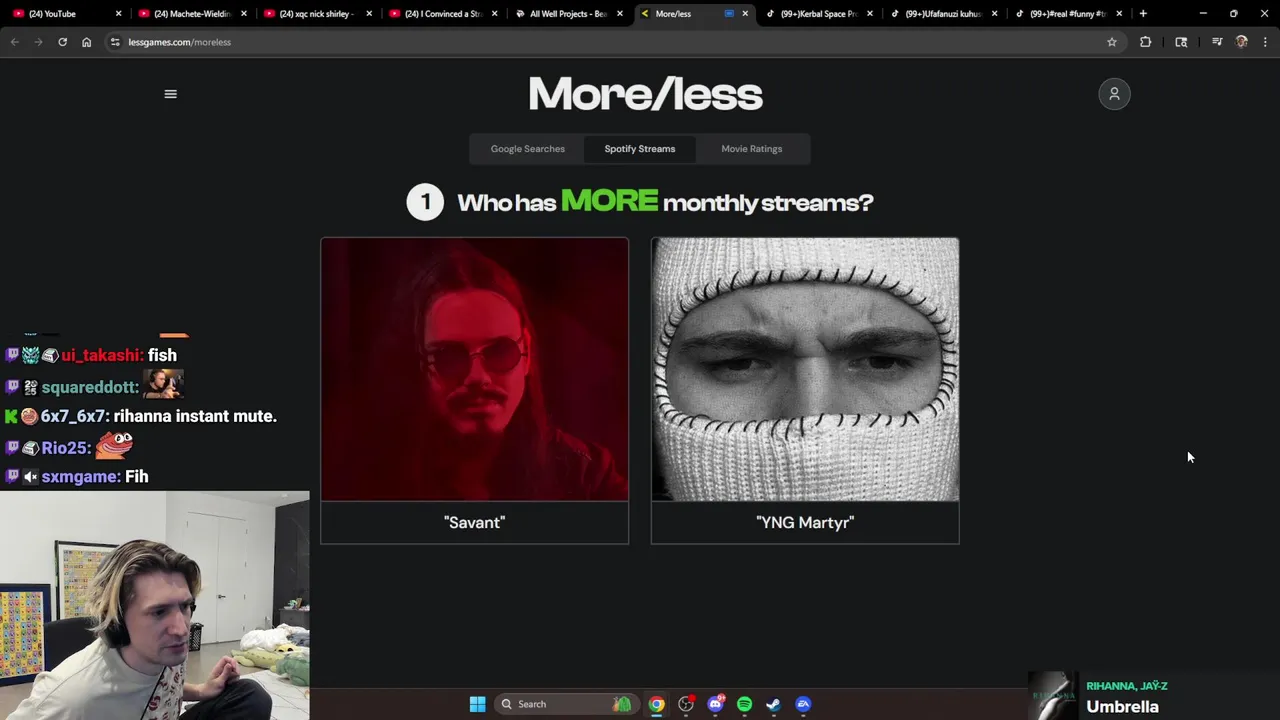Open the hamburger menu on More/less page
The image size is (1280, 720).
170,94
